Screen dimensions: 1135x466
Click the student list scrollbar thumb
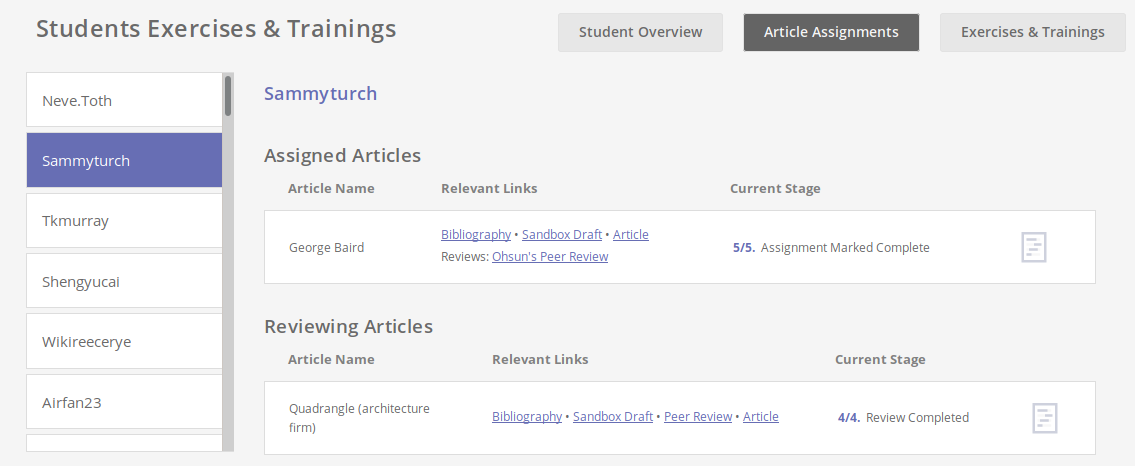[228, 96]
